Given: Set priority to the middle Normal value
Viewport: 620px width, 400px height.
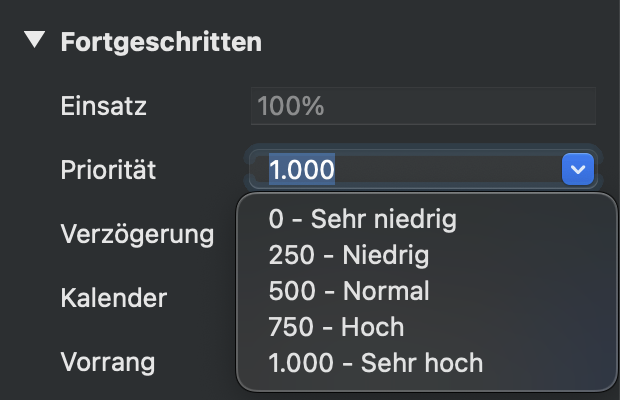Looking at the screenshot, I should point(349,291).
